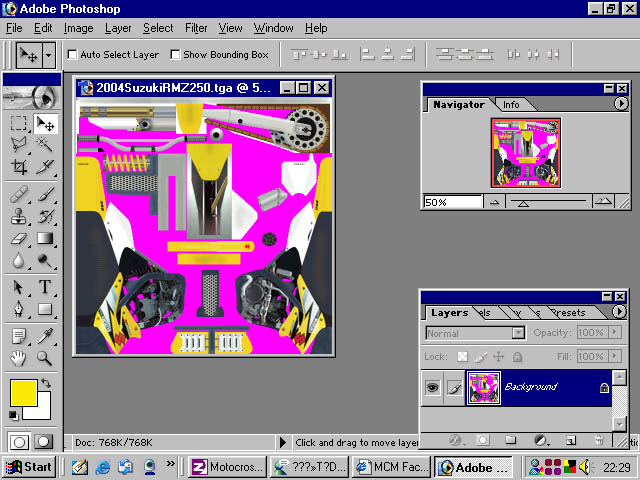Click the Start button
Viewport: 640px width, 480px height.
[x=28, y=466]
